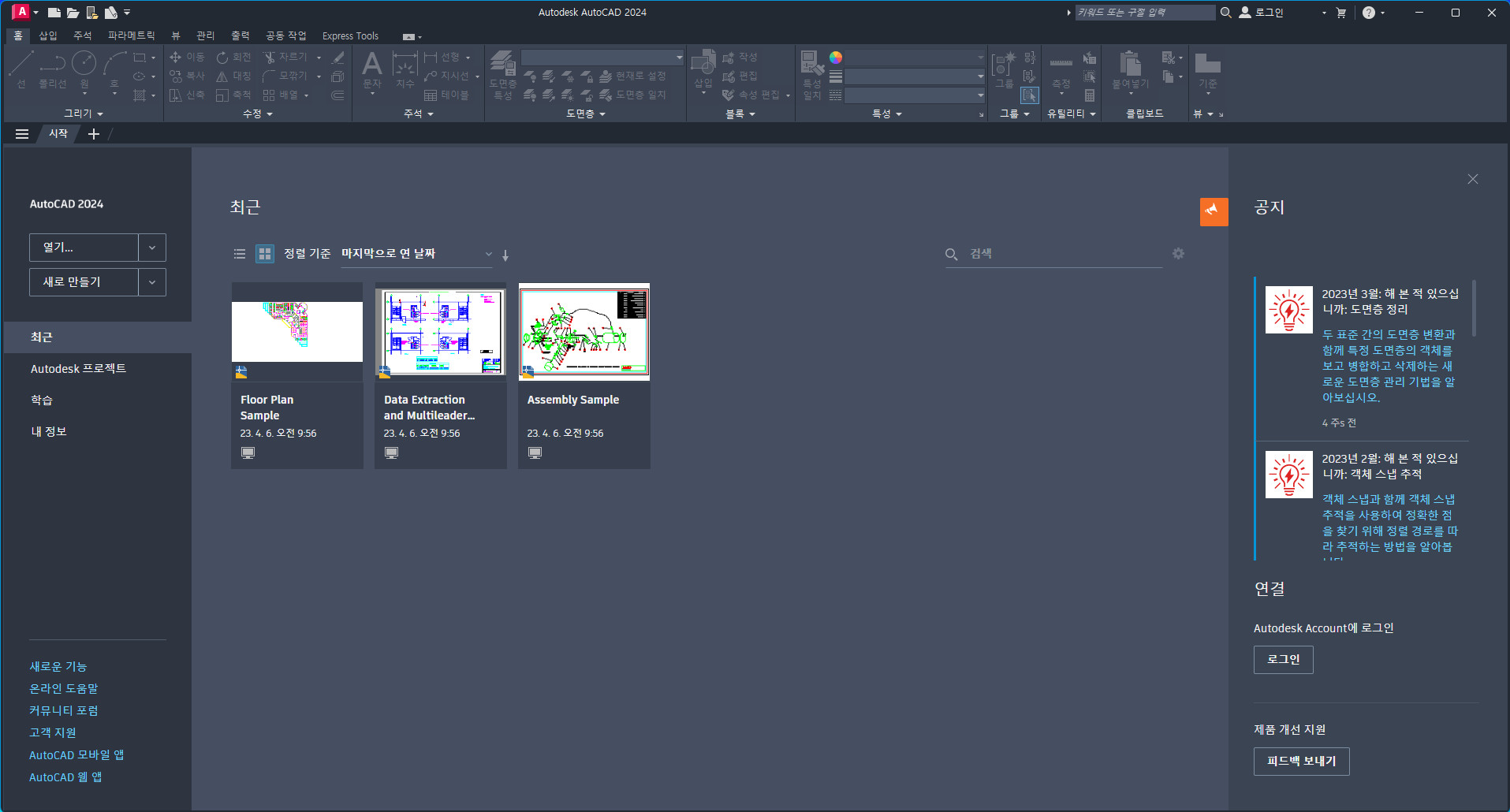This screenshot has width=1510, height=812.
Task: Click Match Properties (특성 일치) icon
Action: [812, 74]
